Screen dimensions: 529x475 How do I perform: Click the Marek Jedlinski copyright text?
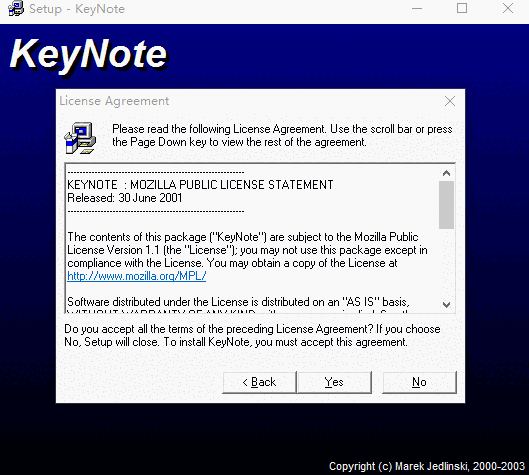[x=427, y=466]
